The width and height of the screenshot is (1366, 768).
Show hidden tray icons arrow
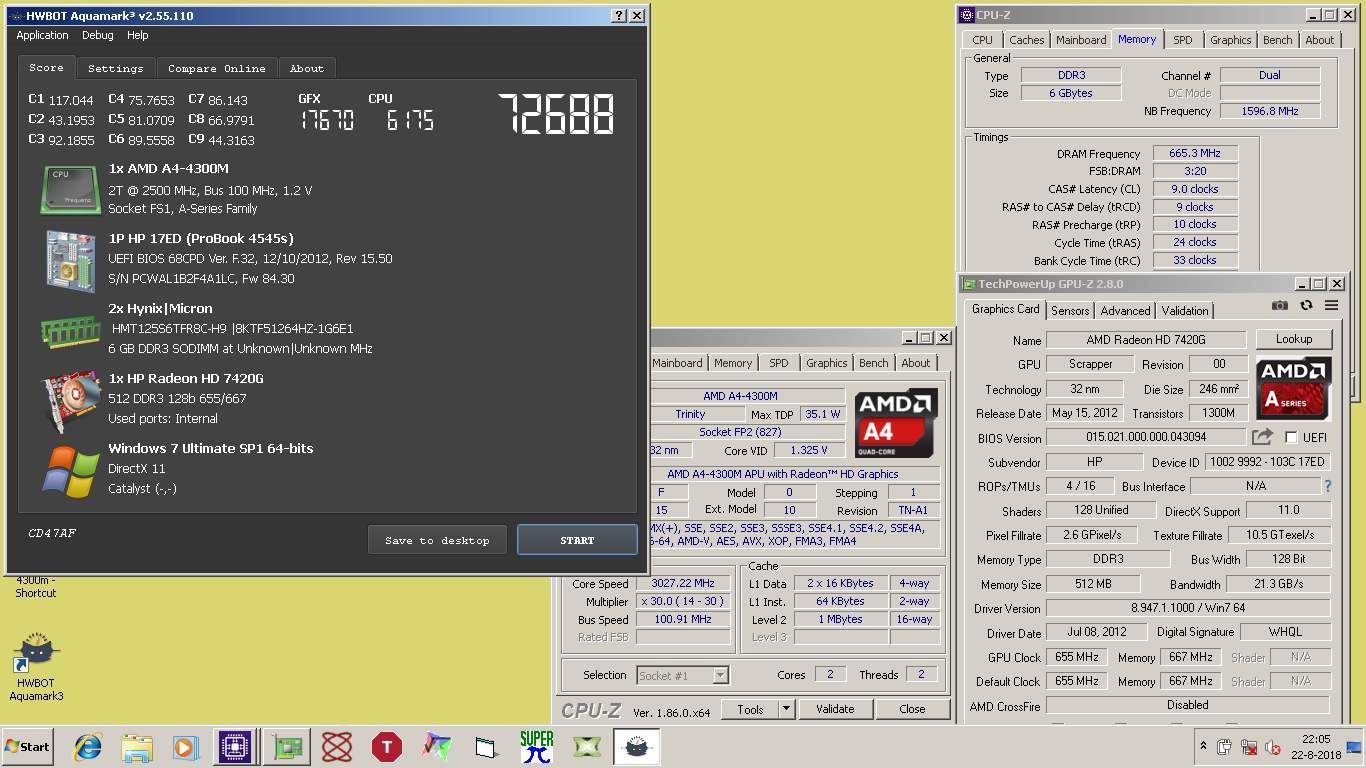tap(1203, 747)
